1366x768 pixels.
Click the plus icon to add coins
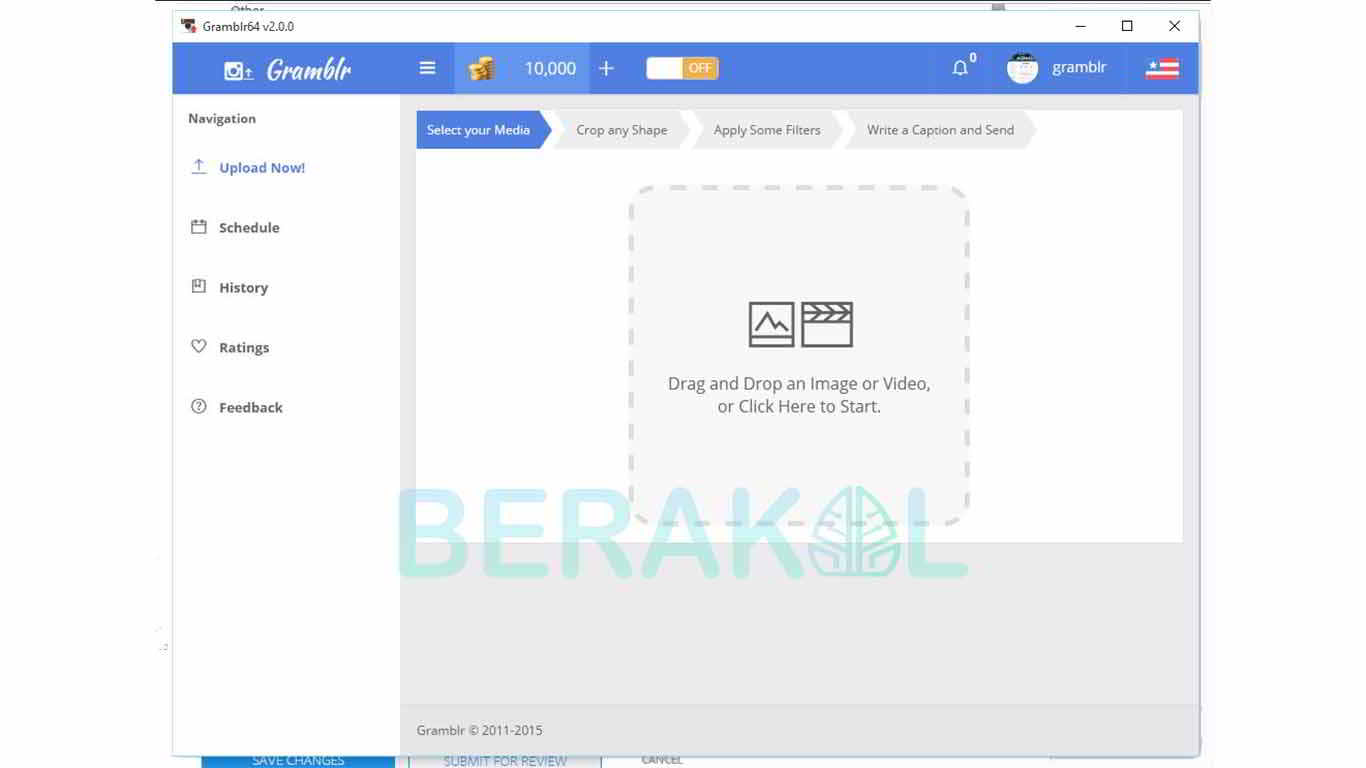(x=606, y=67)
